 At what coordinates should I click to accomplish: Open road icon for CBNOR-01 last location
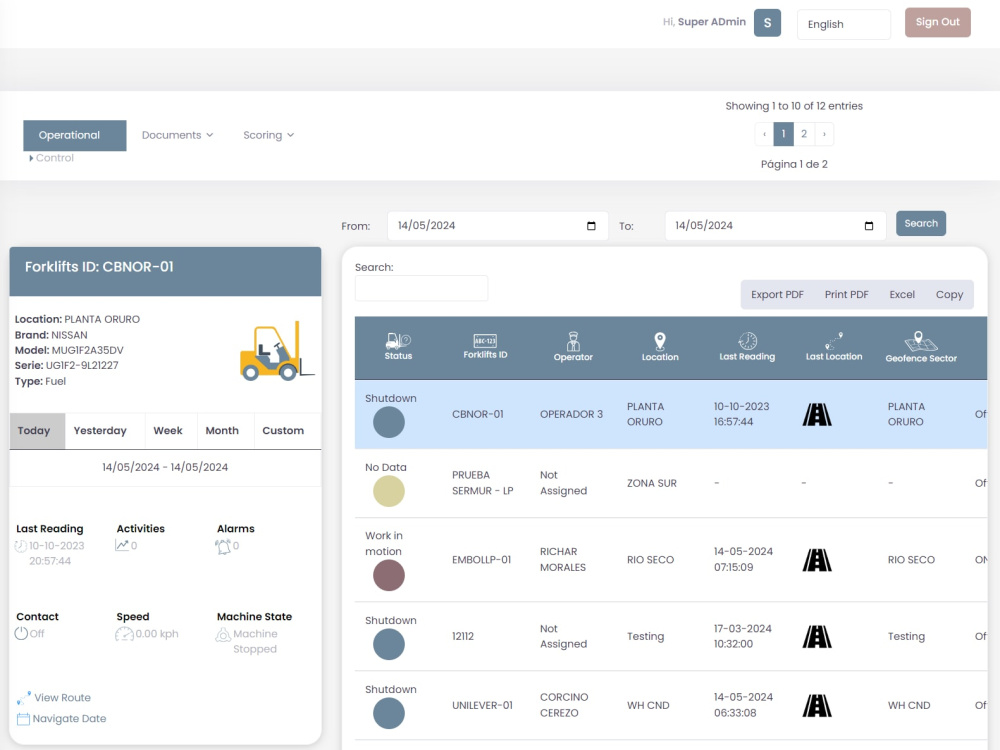click(817, 415)
